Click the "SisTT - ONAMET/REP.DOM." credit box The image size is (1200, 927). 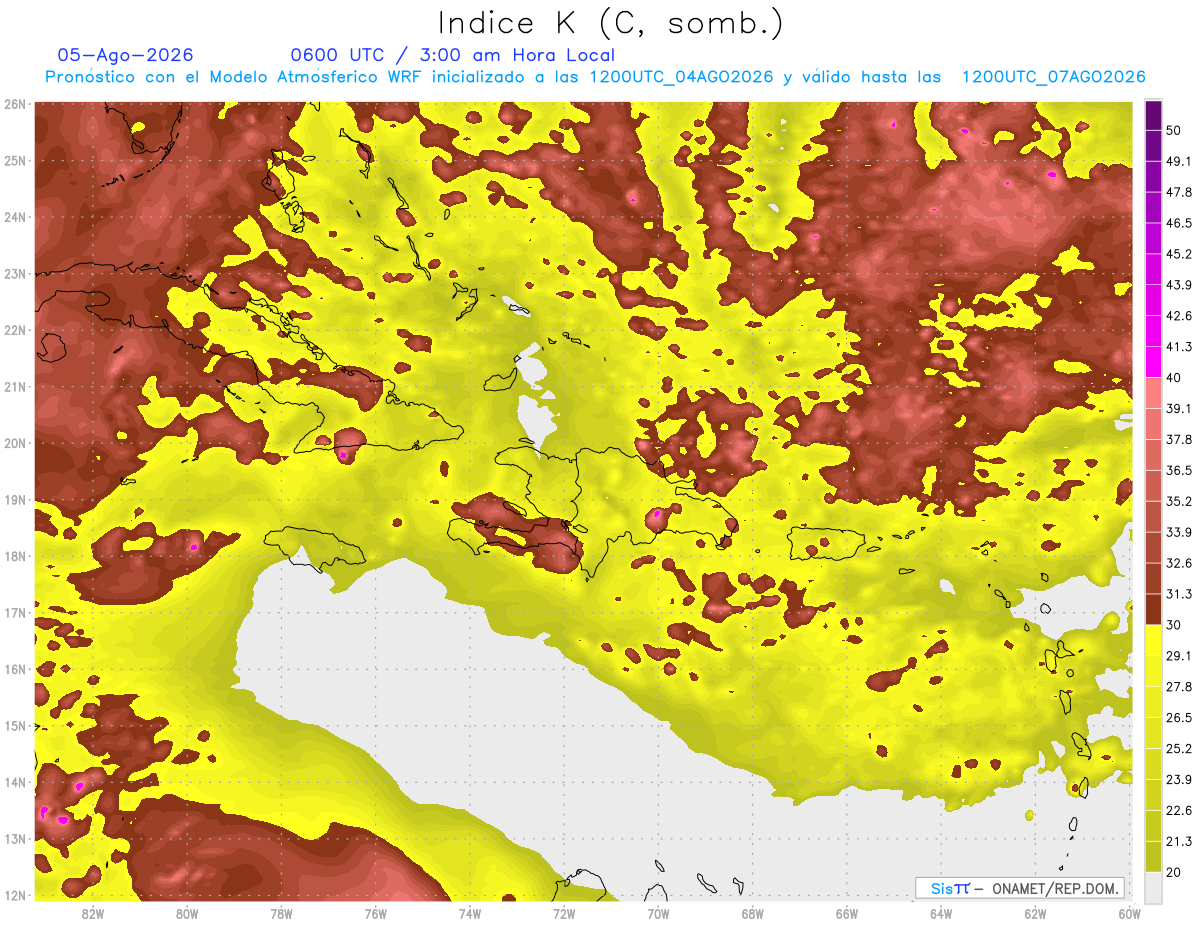pos(1022,888)
